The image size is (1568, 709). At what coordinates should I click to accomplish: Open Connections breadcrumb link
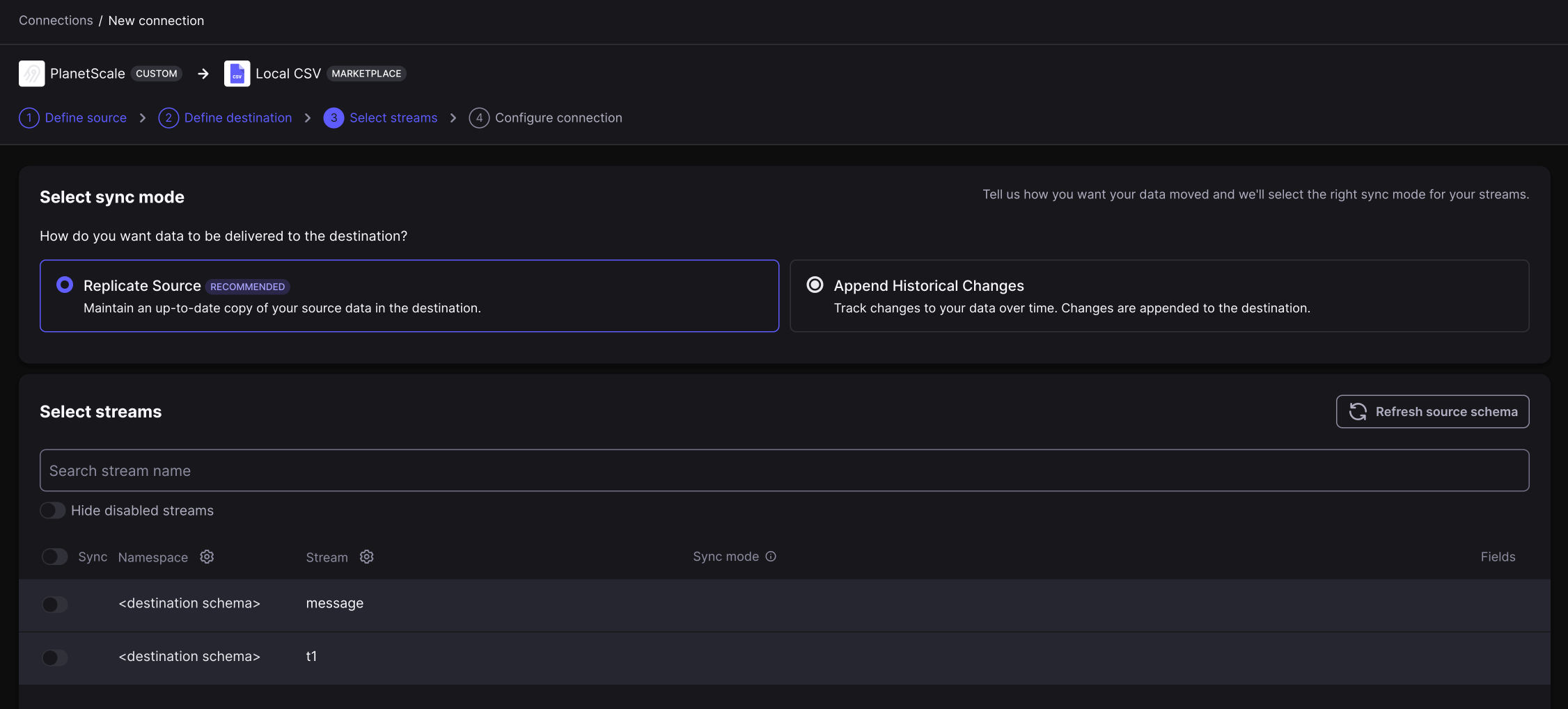56,20
